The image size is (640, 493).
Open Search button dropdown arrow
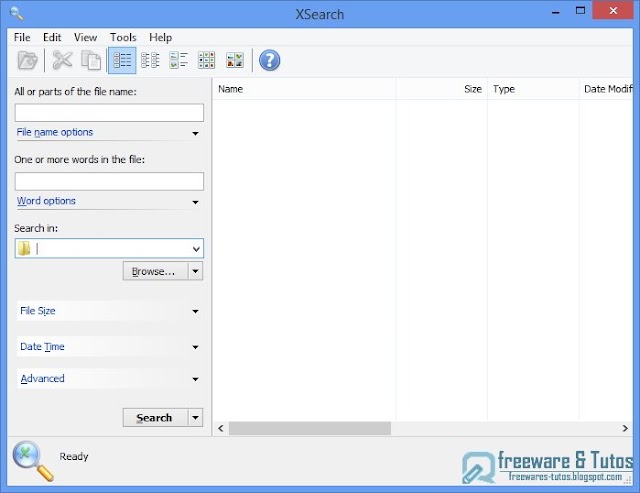click(x=196, y=417)
